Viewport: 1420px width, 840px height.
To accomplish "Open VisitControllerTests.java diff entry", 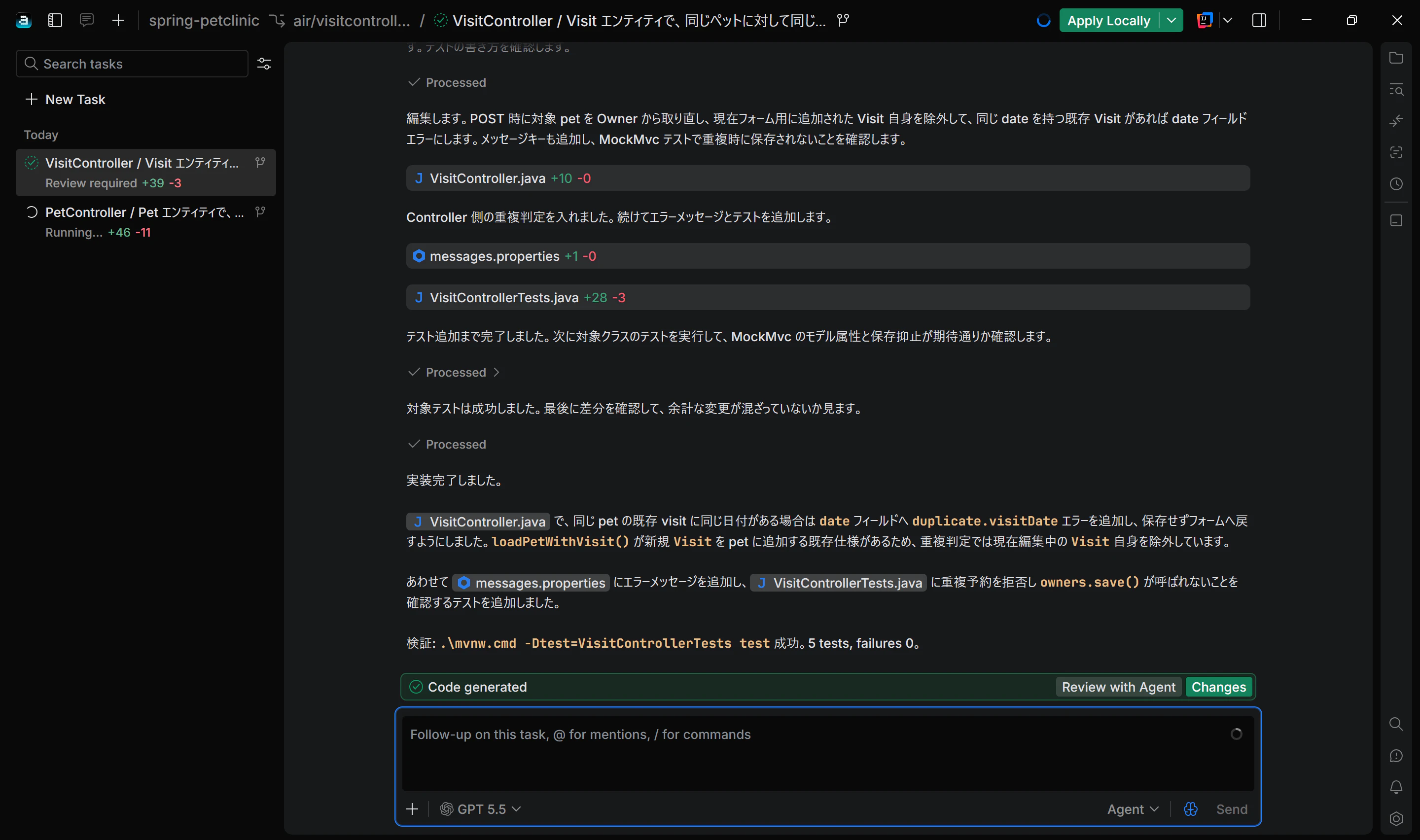I will point(828,297).
